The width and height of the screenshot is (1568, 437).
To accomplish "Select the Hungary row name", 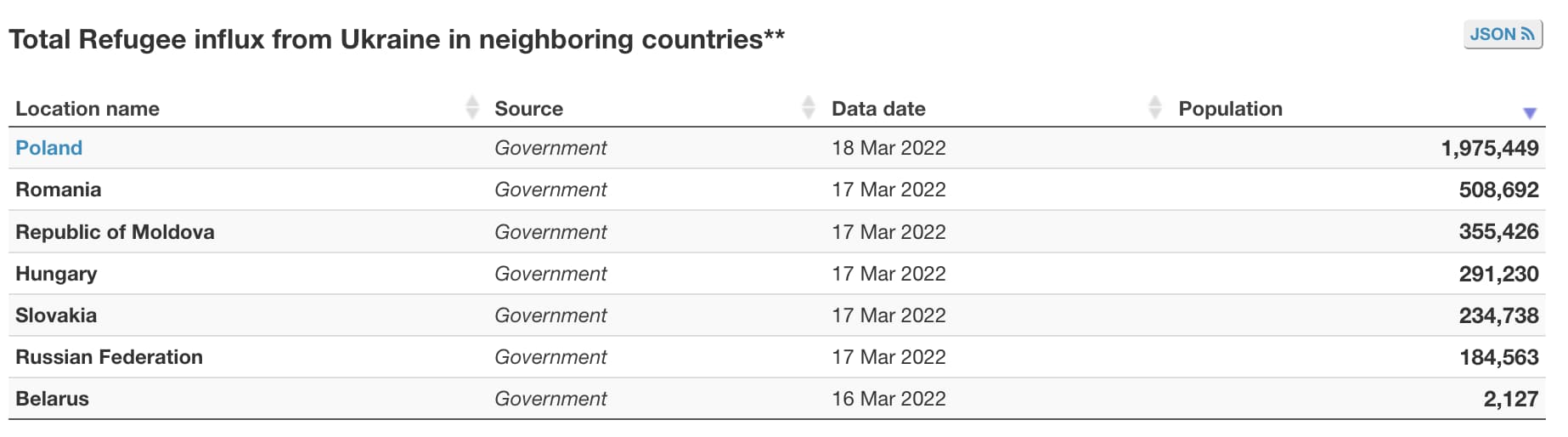I will pos(56,274).
